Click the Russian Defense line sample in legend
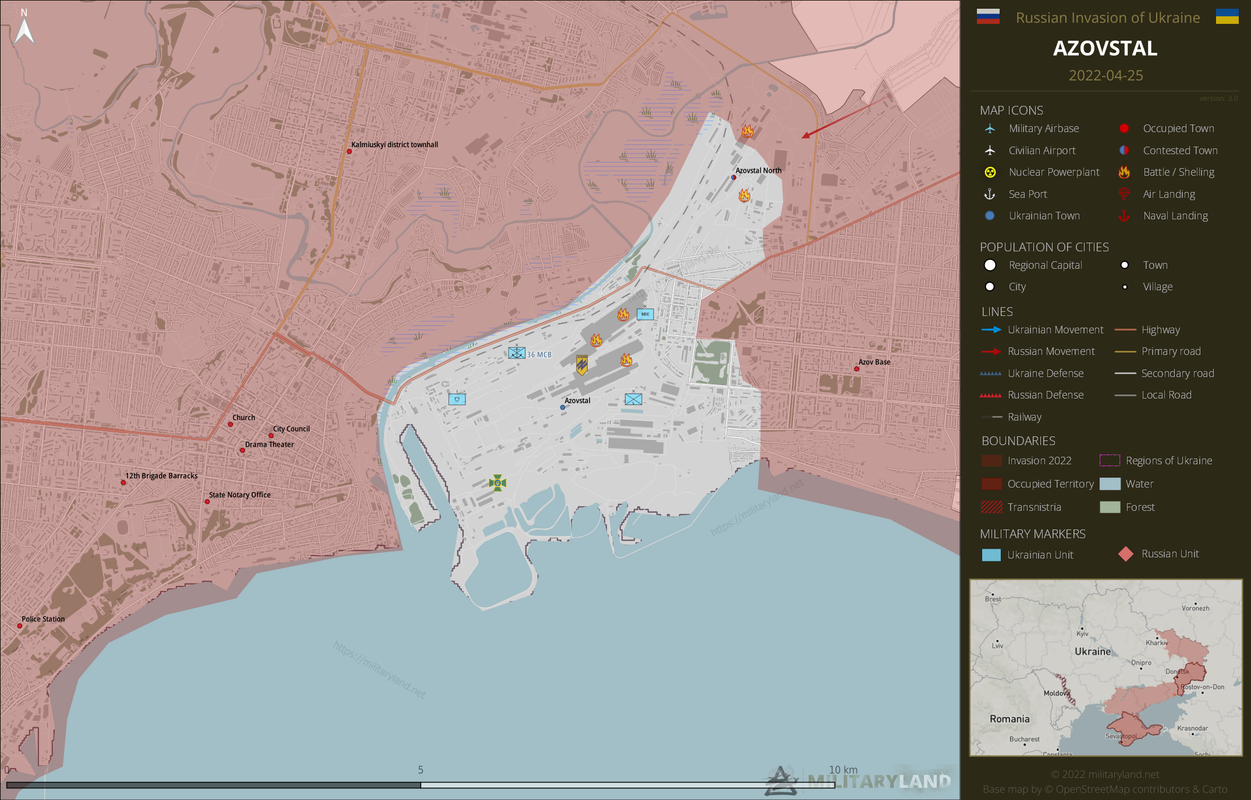This screenshot has width=1251, height=800. [x=992, y=396]
